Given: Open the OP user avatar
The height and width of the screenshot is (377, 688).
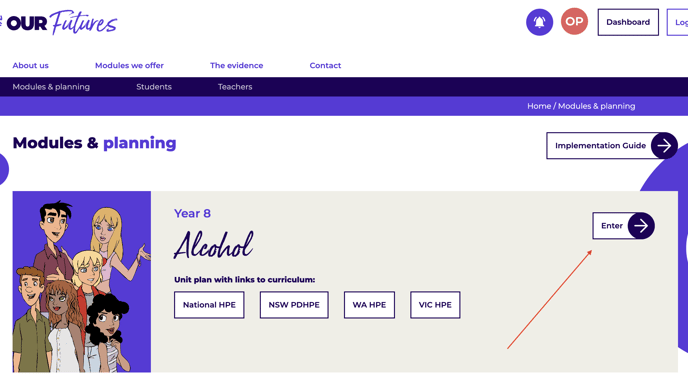Looking at the screenshot, I should click(x=574, y=22).
